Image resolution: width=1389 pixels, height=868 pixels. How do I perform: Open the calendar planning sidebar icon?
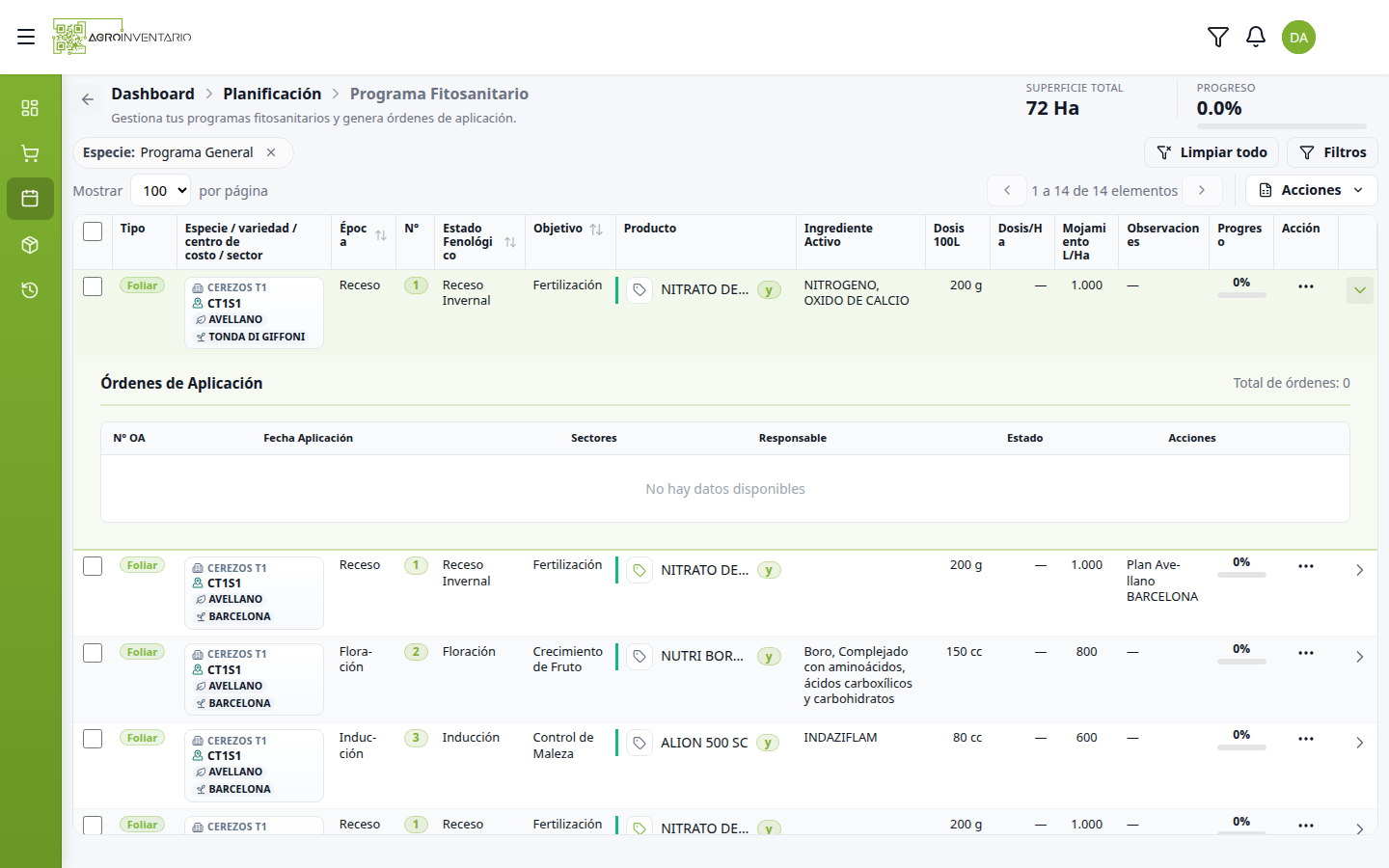click(x=30, y=199)
